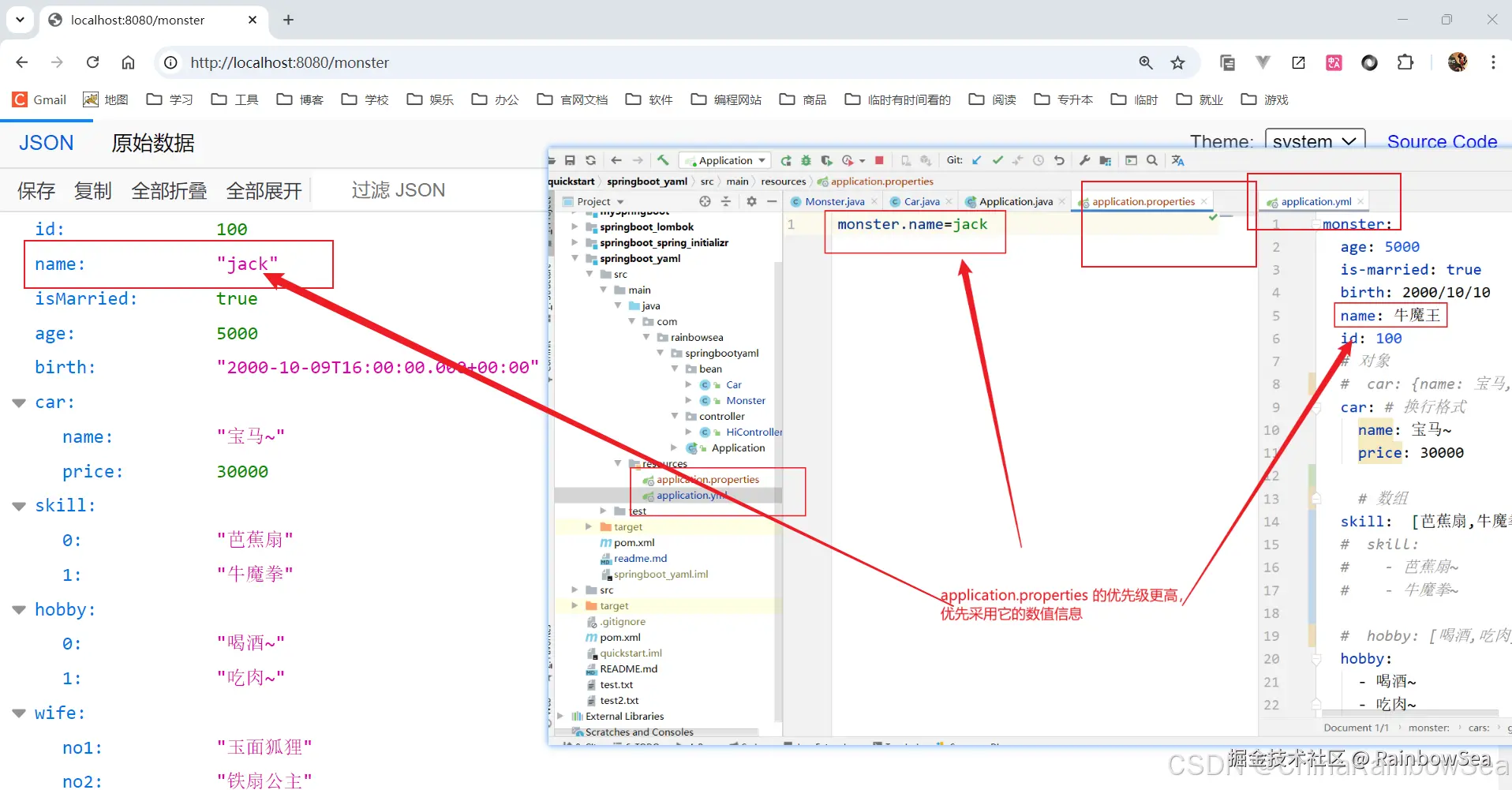Collapse the hobby node in JSON viewer
This screenshot has height=790, width=1512.
pos(19,610)
